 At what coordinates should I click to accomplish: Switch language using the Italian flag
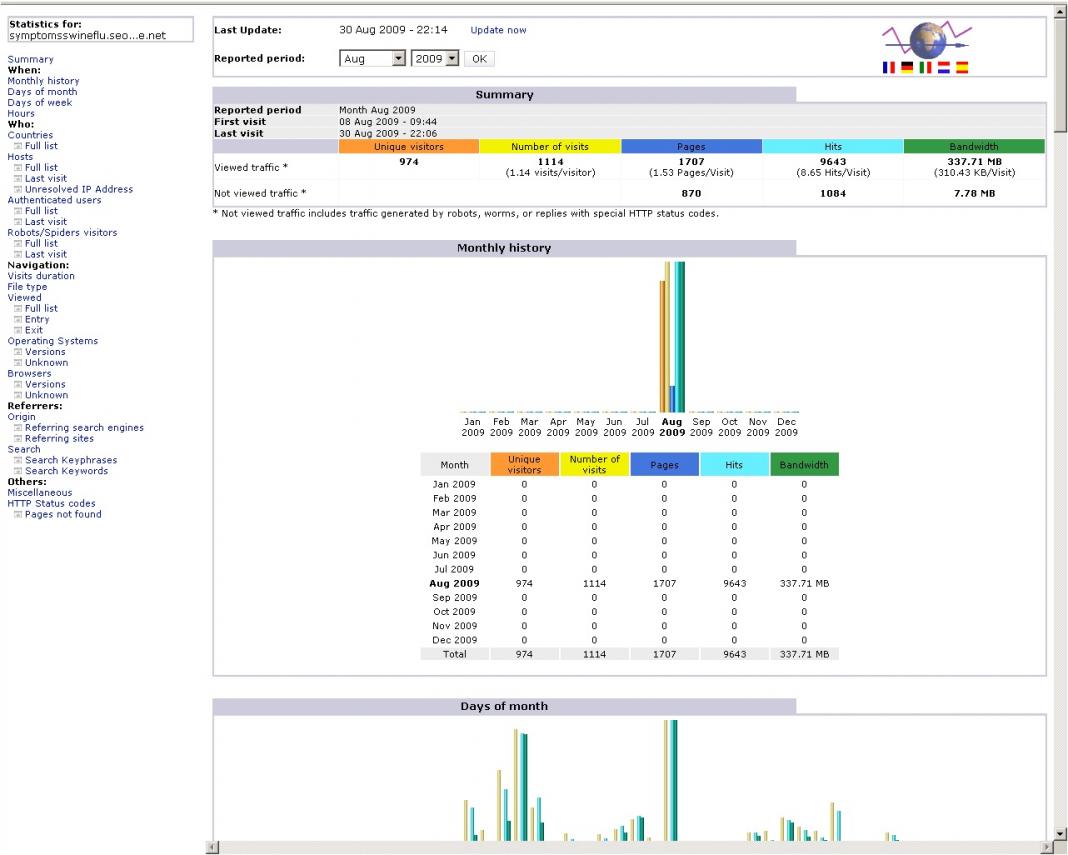pos(925,68)
